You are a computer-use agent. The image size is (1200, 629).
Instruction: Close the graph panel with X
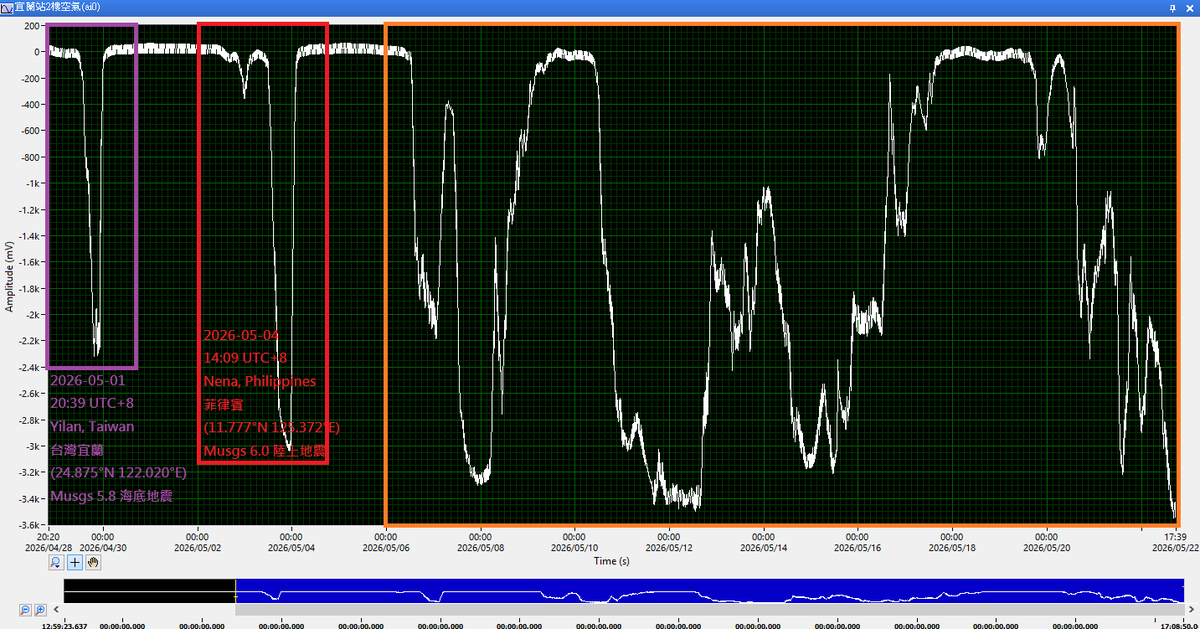[x=1190, y=6]
